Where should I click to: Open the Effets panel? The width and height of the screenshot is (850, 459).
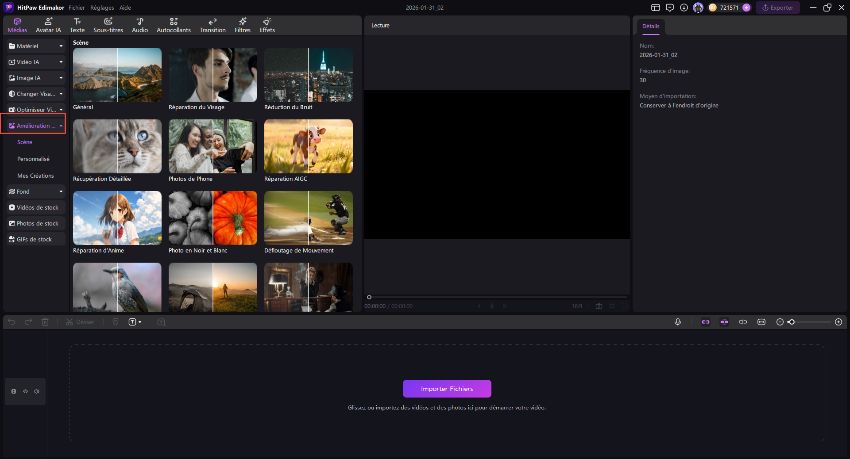(267, 24)
